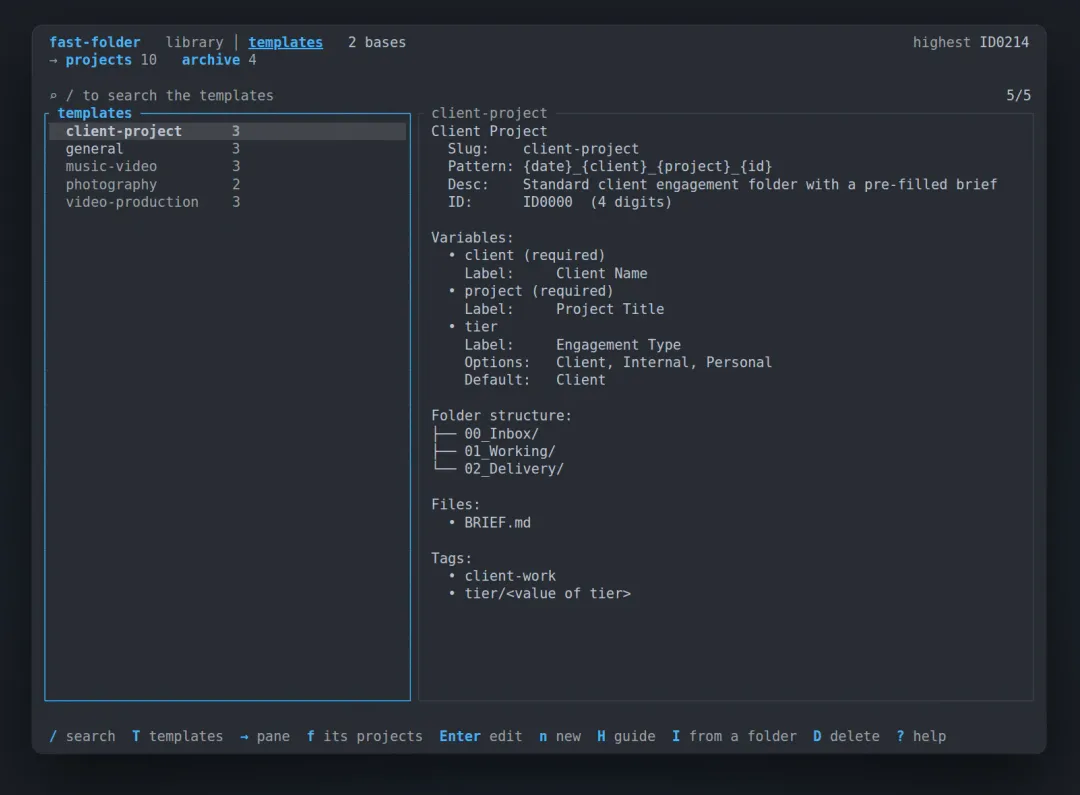The image size is (1080, 795).
Task: Select the music-video template row
Action: (227, 167)
